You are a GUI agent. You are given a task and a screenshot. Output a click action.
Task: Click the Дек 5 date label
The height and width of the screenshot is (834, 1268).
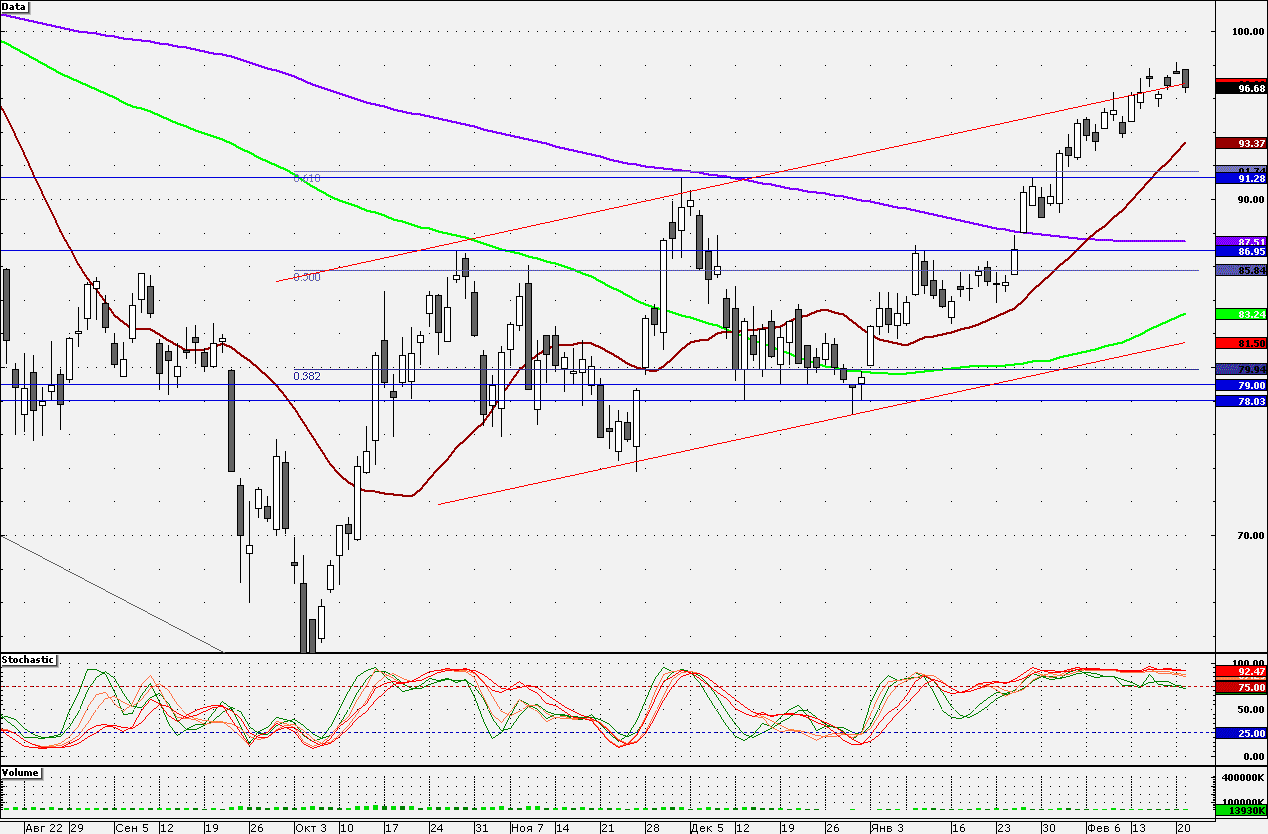coord(706,828)
